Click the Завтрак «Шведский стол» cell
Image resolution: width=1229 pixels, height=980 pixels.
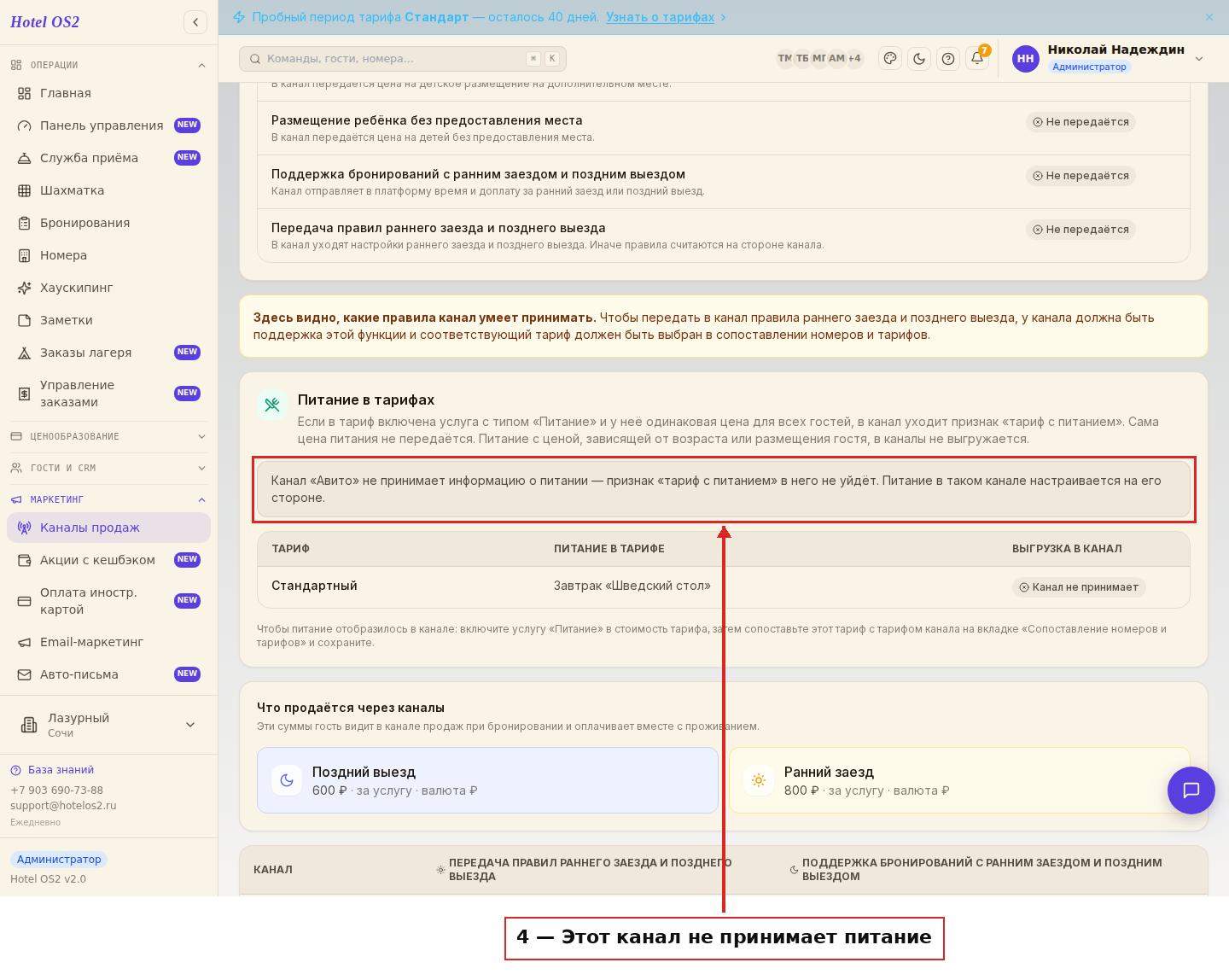[632, 586]
